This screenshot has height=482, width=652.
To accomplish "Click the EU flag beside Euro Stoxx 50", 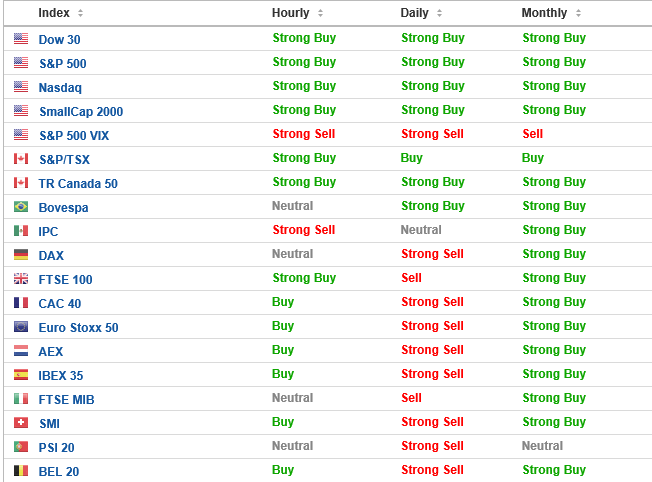I will [21, 327].
